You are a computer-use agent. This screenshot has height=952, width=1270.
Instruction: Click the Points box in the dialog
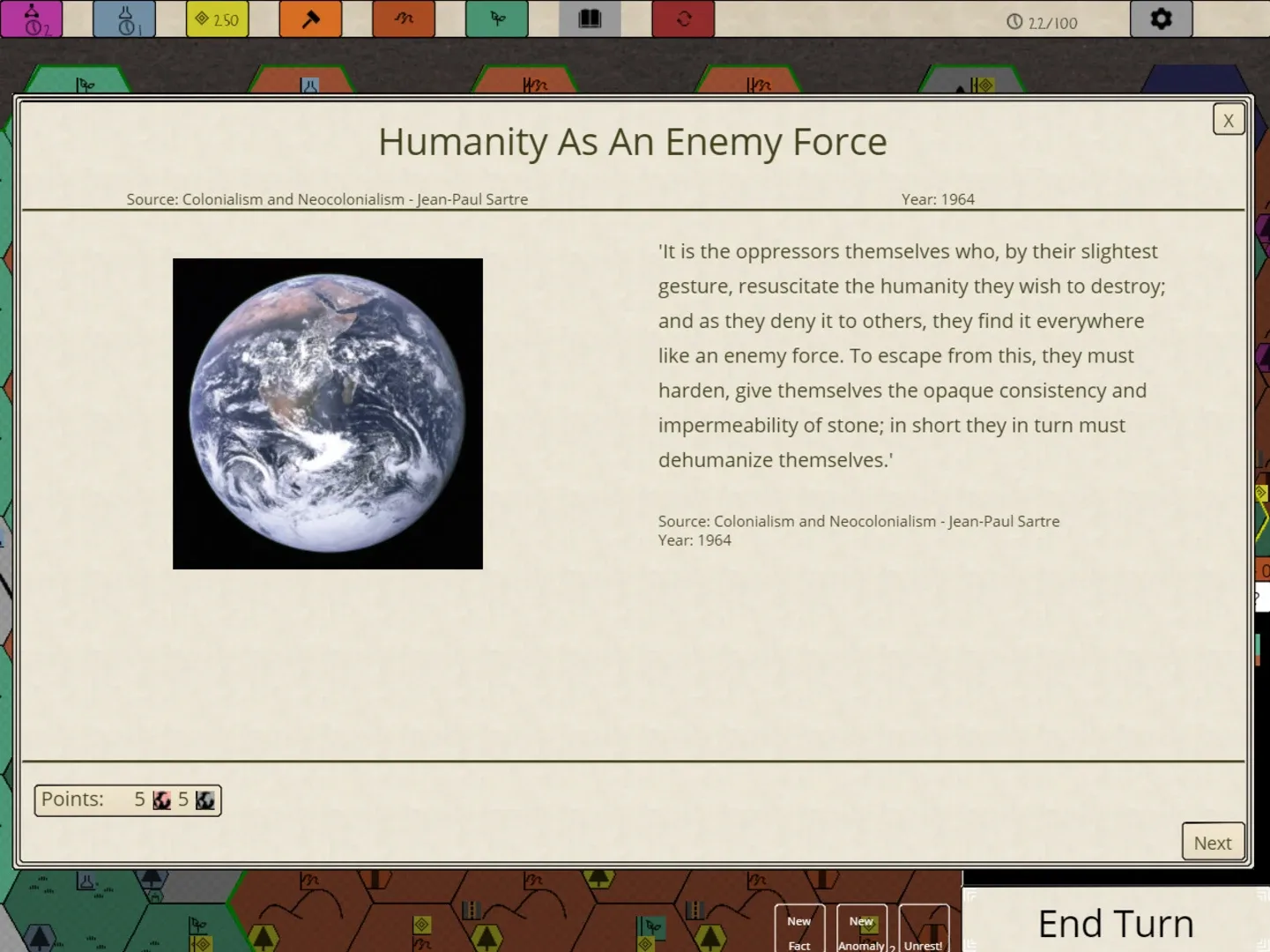128,800
